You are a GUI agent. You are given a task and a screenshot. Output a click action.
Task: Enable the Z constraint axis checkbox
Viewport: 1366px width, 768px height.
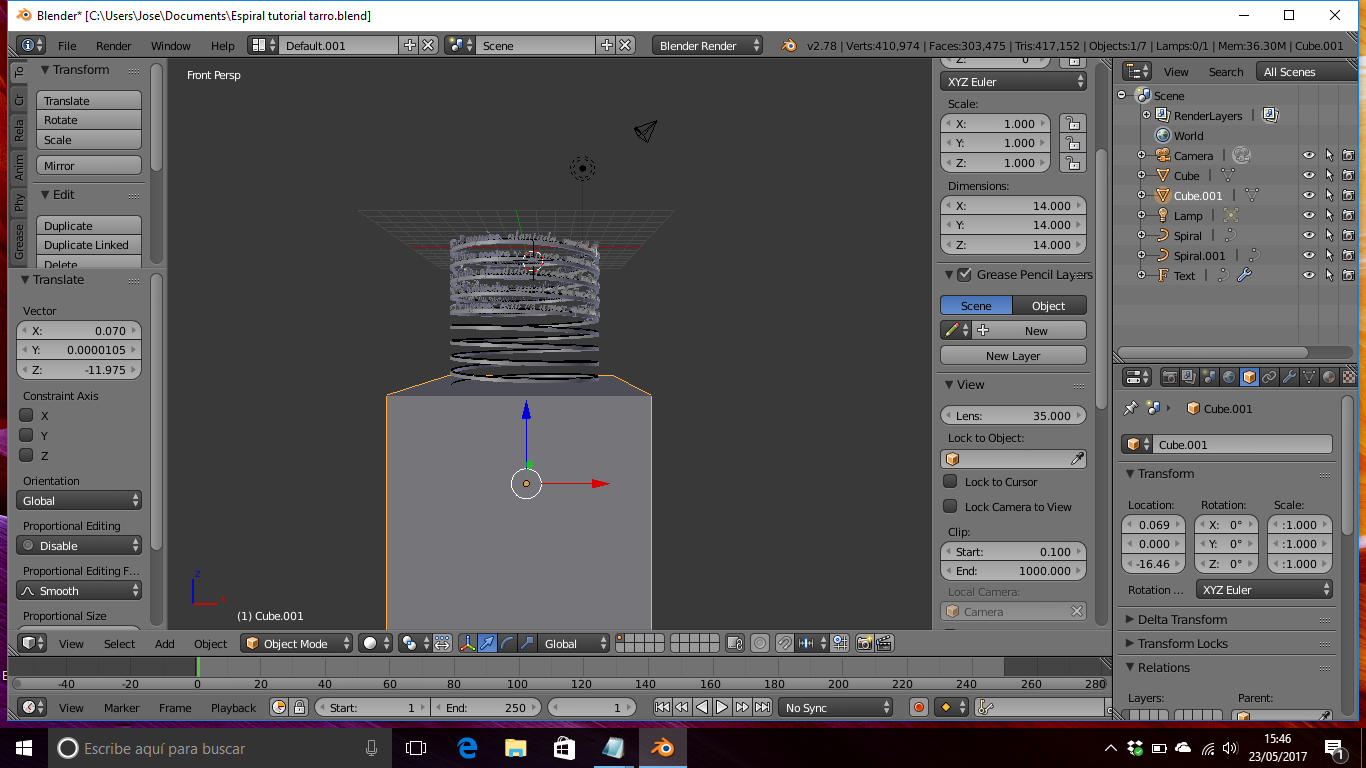point(27,455)
